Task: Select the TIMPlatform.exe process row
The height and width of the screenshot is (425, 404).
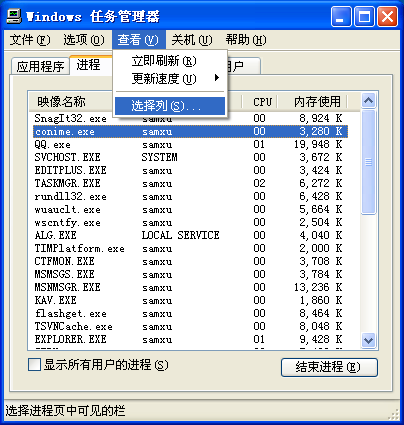Action: point(190,248)
